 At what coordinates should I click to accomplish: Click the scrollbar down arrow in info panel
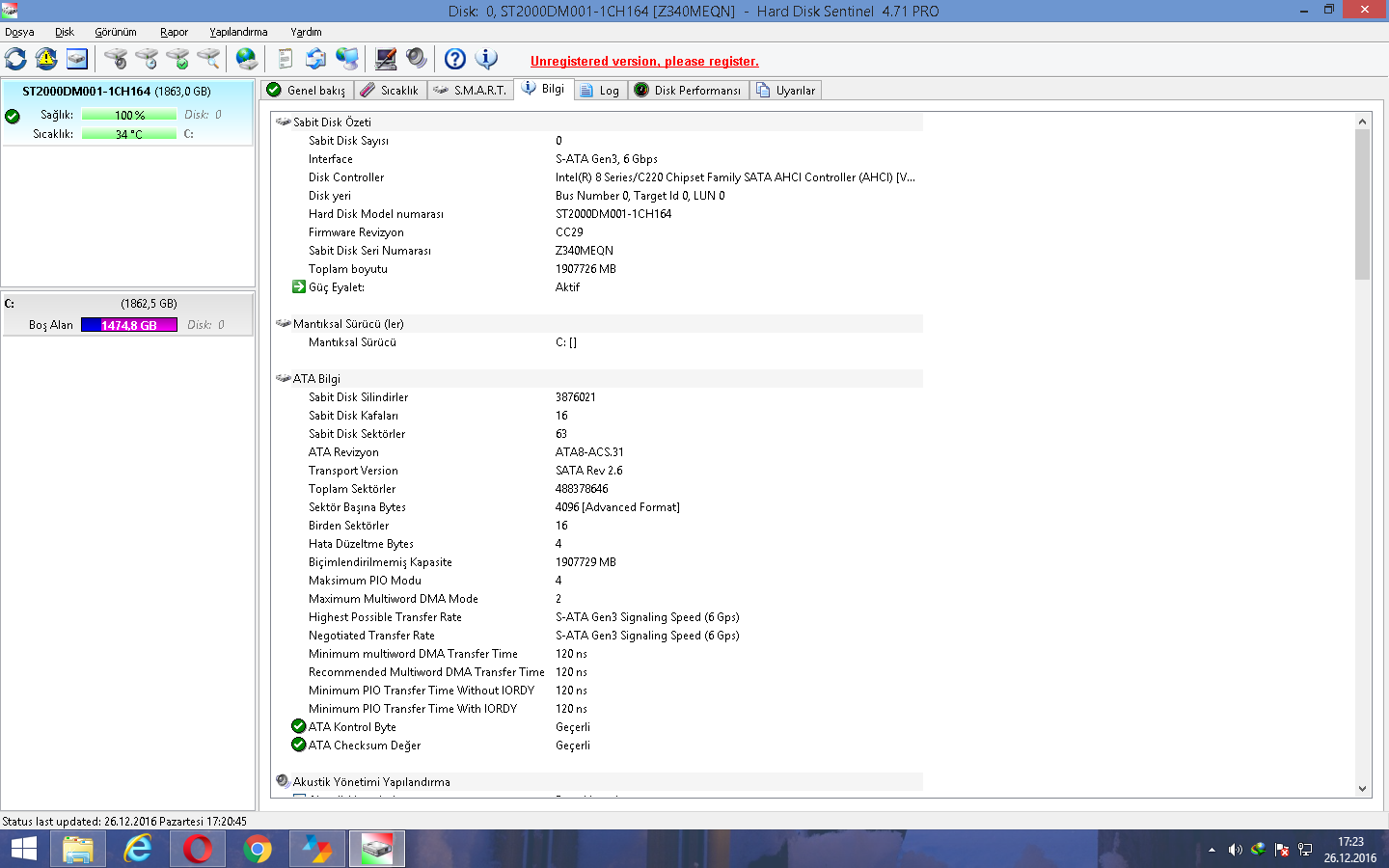[x=1362, y=789]
